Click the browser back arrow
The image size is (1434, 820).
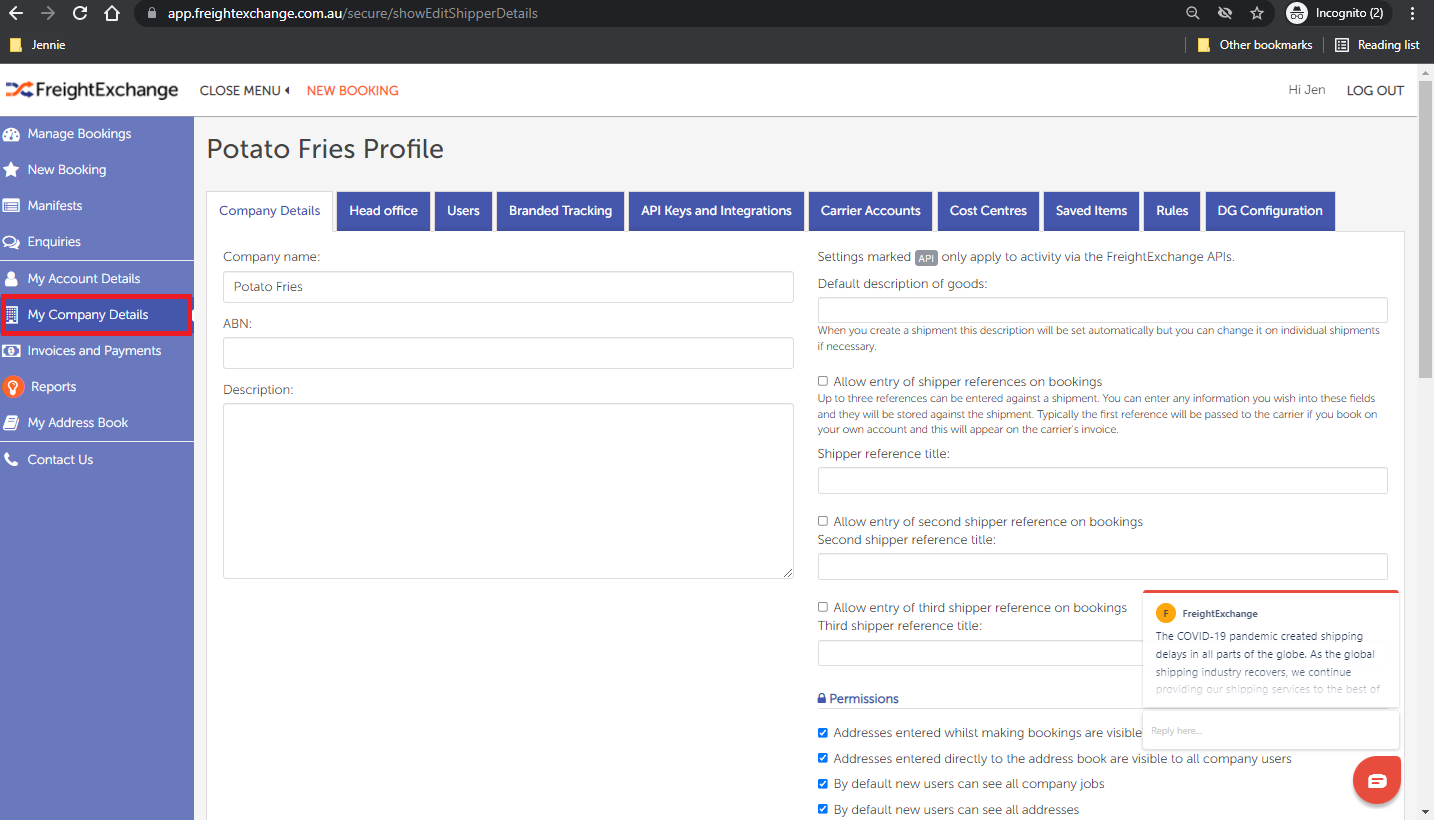[15, 13]
